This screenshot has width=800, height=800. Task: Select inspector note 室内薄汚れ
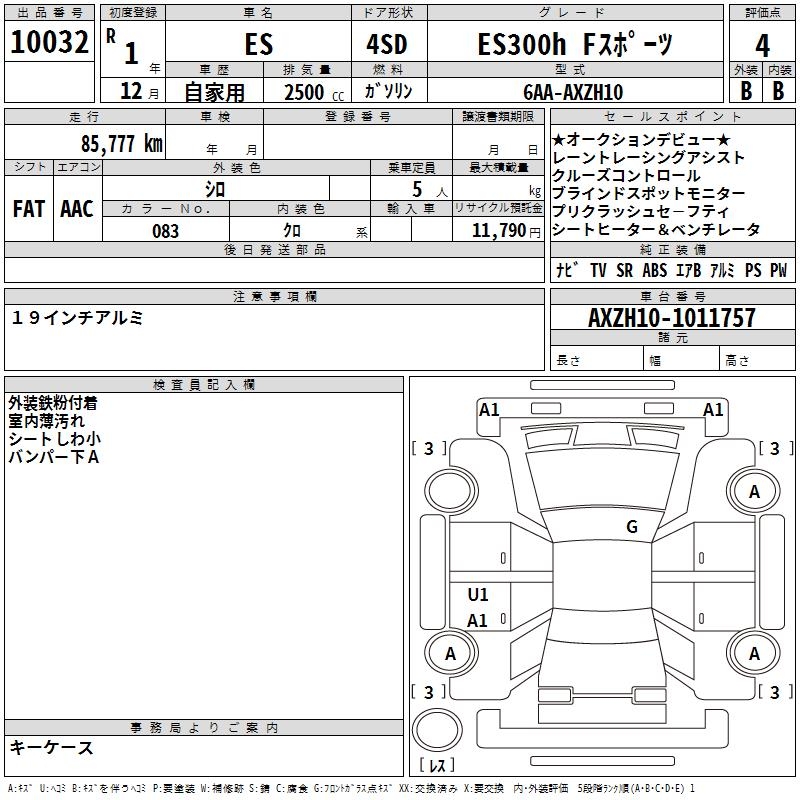46,421
